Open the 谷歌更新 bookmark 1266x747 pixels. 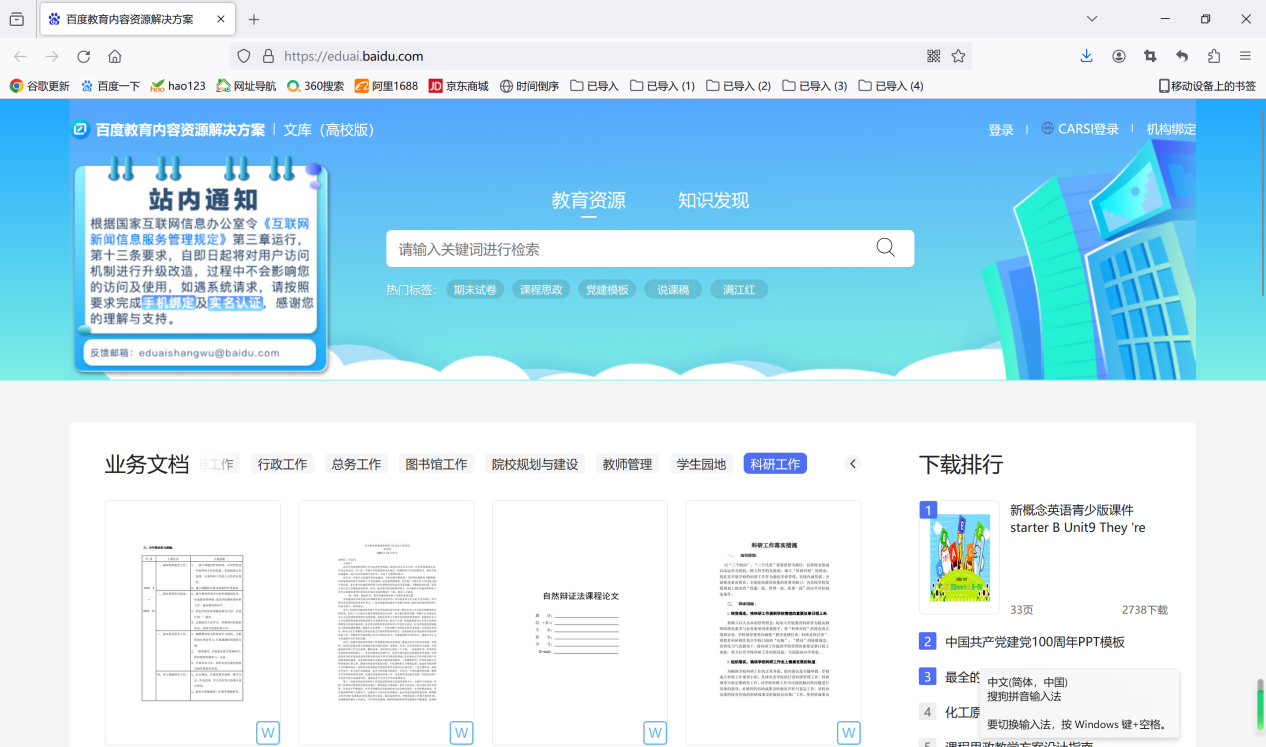click(40, 86)
